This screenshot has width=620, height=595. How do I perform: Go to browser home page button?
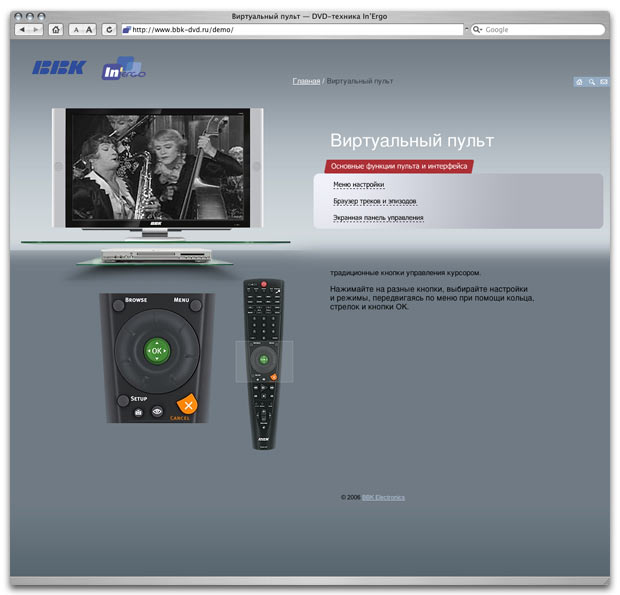coord(56,30)
